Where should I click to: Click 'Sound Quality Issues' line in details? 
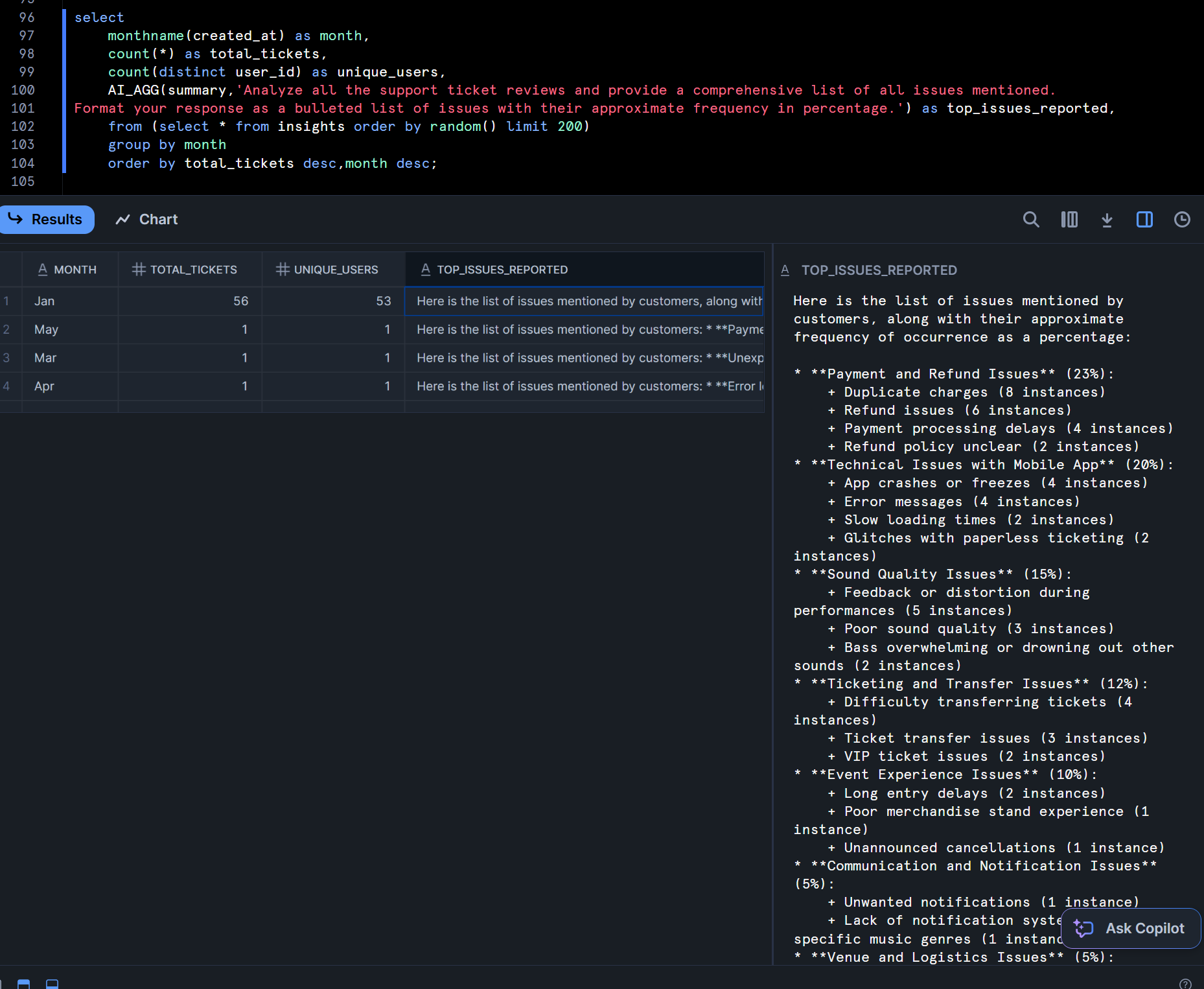tap(912, 574)
